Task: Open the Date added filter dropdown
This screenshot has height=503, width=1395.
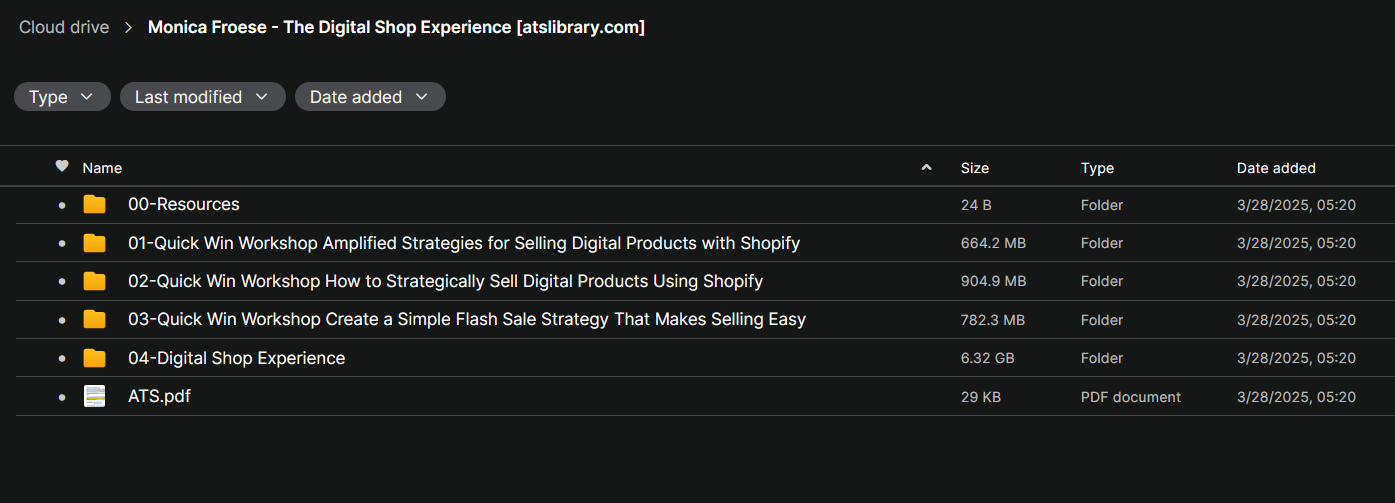Action: [370, 97]
